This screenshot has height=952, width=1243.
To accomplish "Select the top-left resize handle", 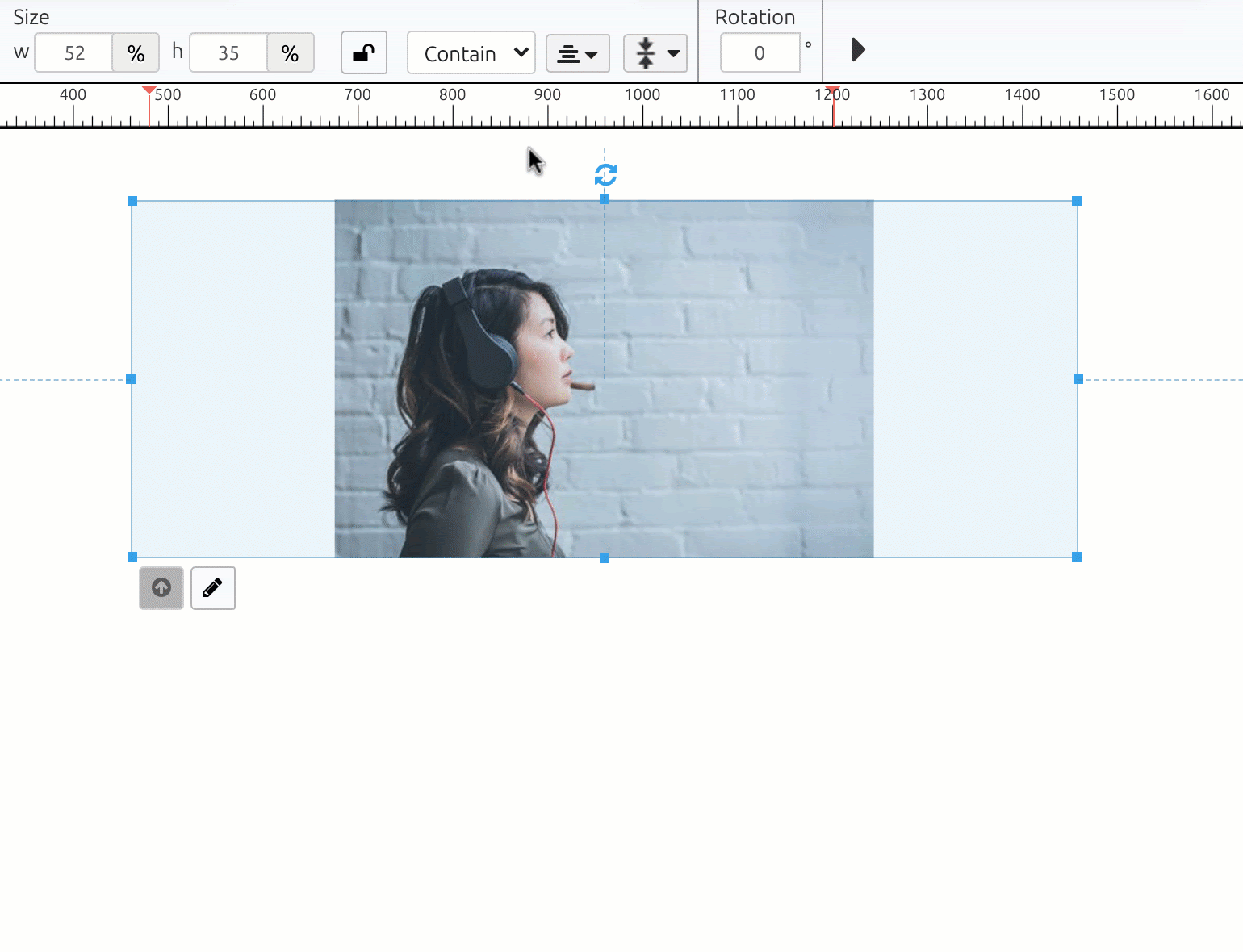I will [x=132, y=201].
